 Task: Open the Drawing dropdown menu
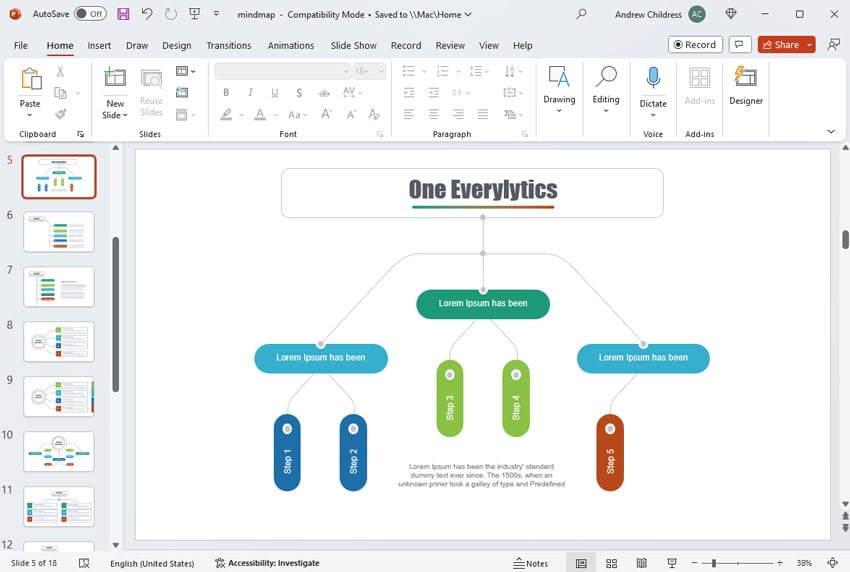[x=559, y=111]
